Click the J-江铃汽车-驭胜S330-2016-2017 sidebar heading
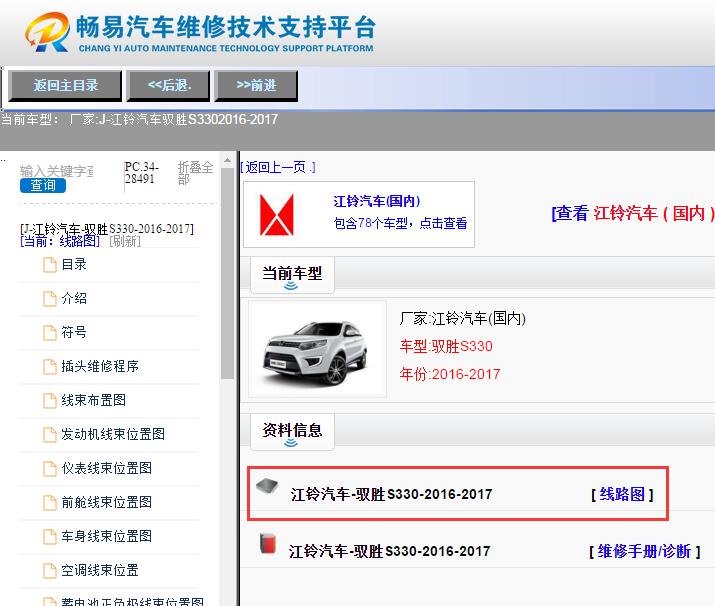This screenshot has width=715, height=606. coord(107,228)
